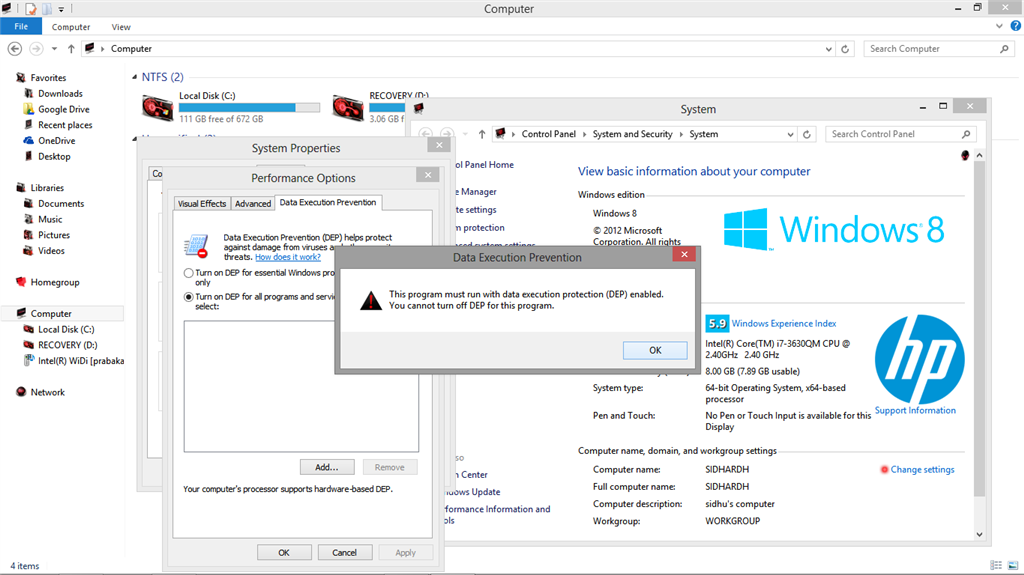
Task: Switch to the Visual Effects tab
Action: click(202, 203)
